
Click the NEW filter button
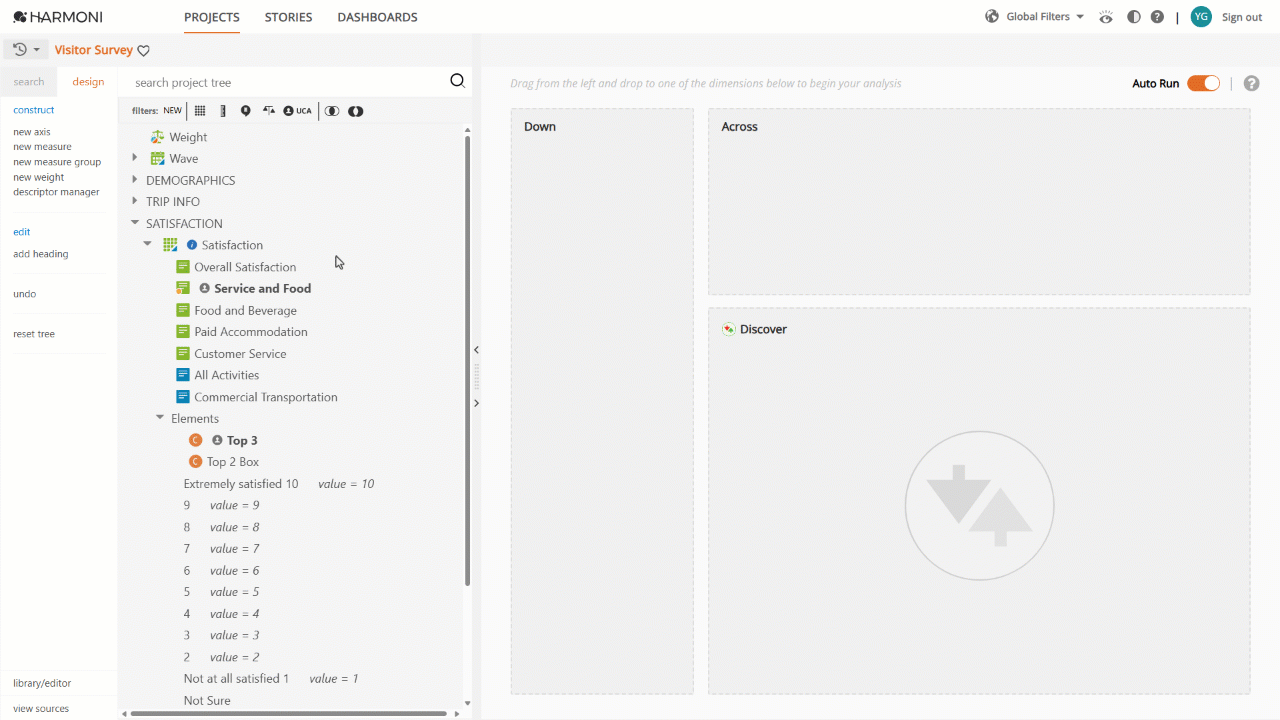click(173, 111)
